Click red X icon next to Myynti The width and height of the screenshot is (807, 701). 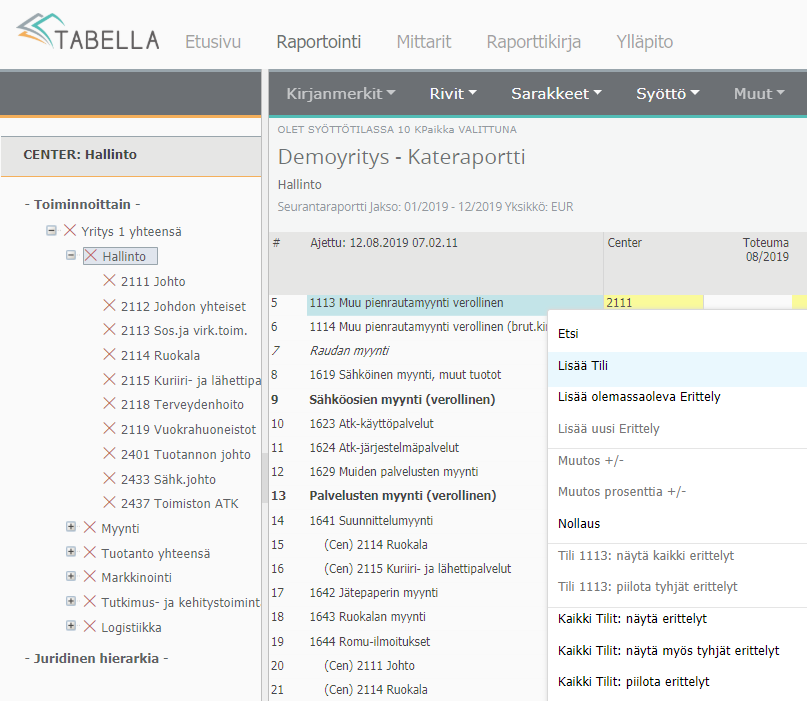click(x=90, y=528)
